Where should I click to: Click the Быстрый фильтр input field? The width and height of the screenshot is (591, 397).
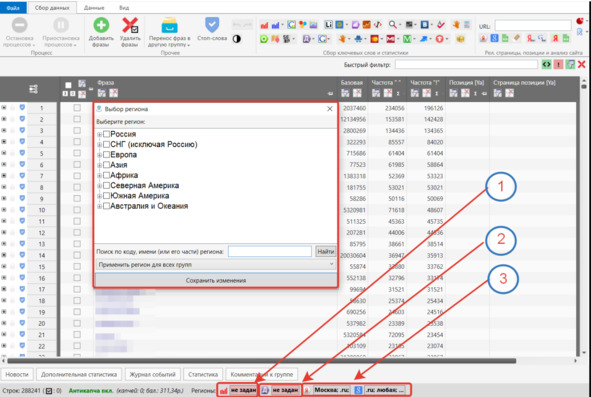tap(466, 65)
